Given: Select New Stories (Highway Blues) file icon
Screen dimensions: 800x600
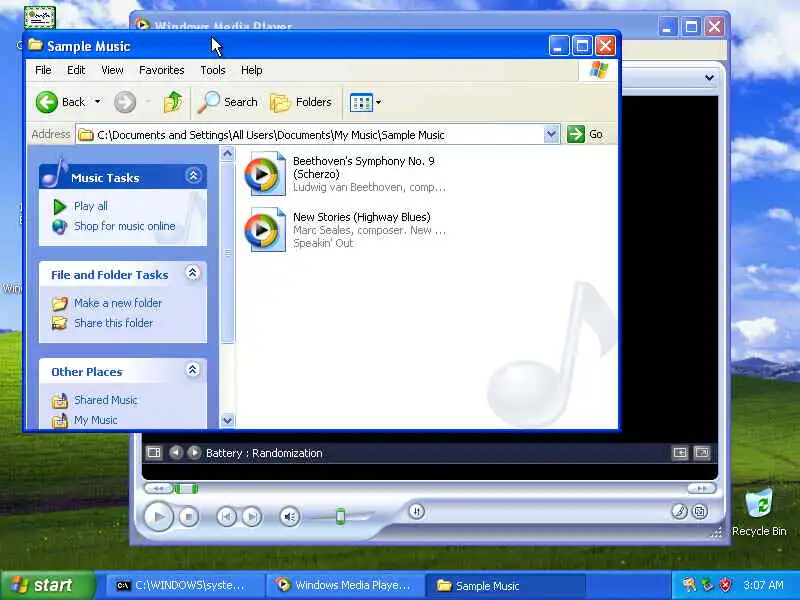Looking at the screenshot, I should [x=265, y=230].
